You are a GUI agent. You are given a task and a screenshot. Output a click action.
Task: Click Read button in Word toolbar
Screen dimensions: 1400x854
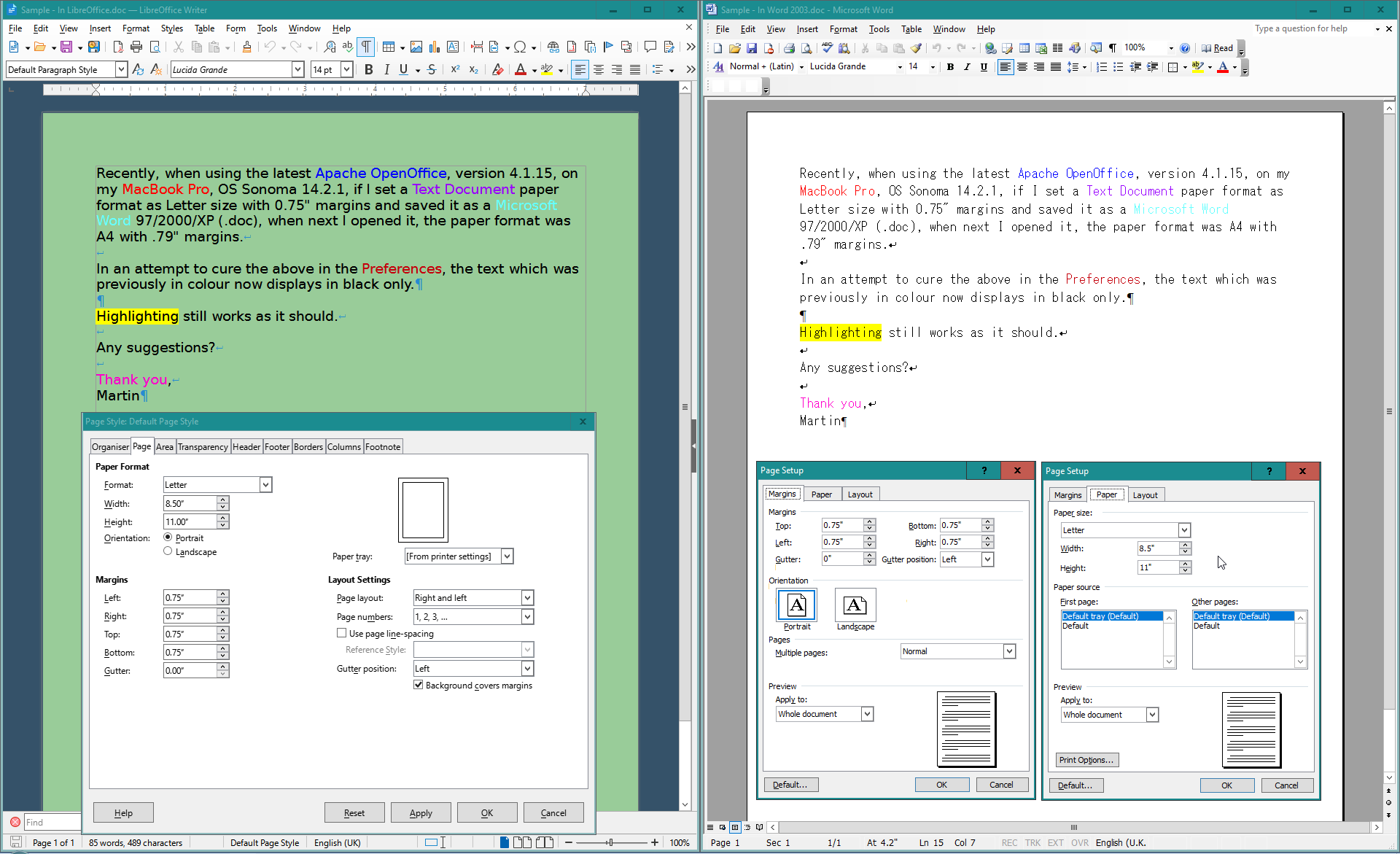click(x=1218, y=48)
